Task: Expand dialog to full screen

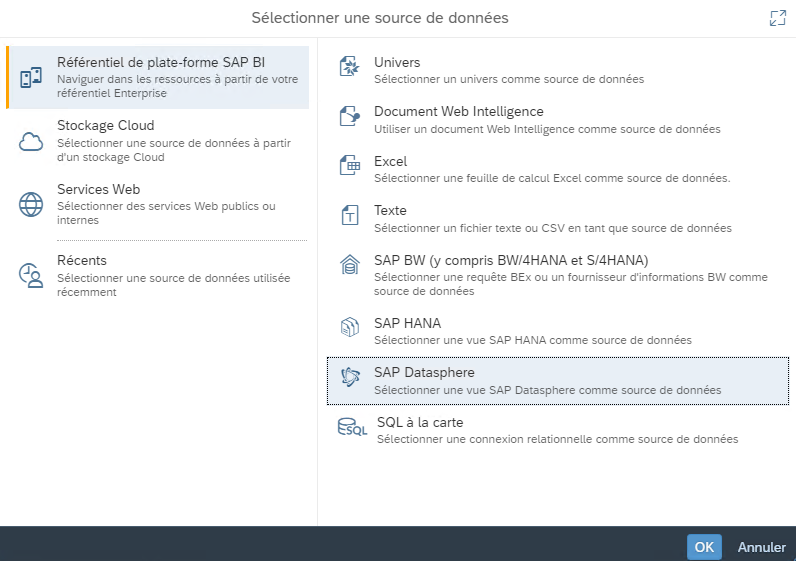Action: (777, 18)
